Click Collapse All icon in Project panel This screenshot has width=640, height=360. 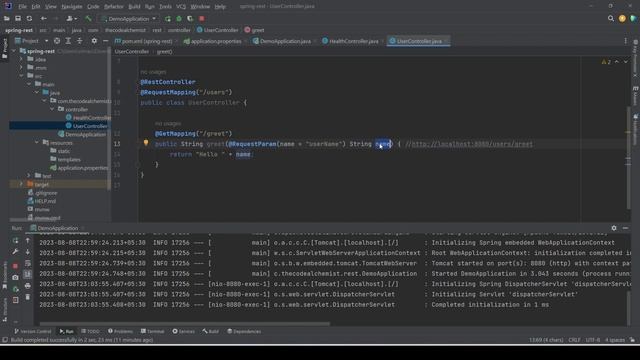[x=80, y=41]
